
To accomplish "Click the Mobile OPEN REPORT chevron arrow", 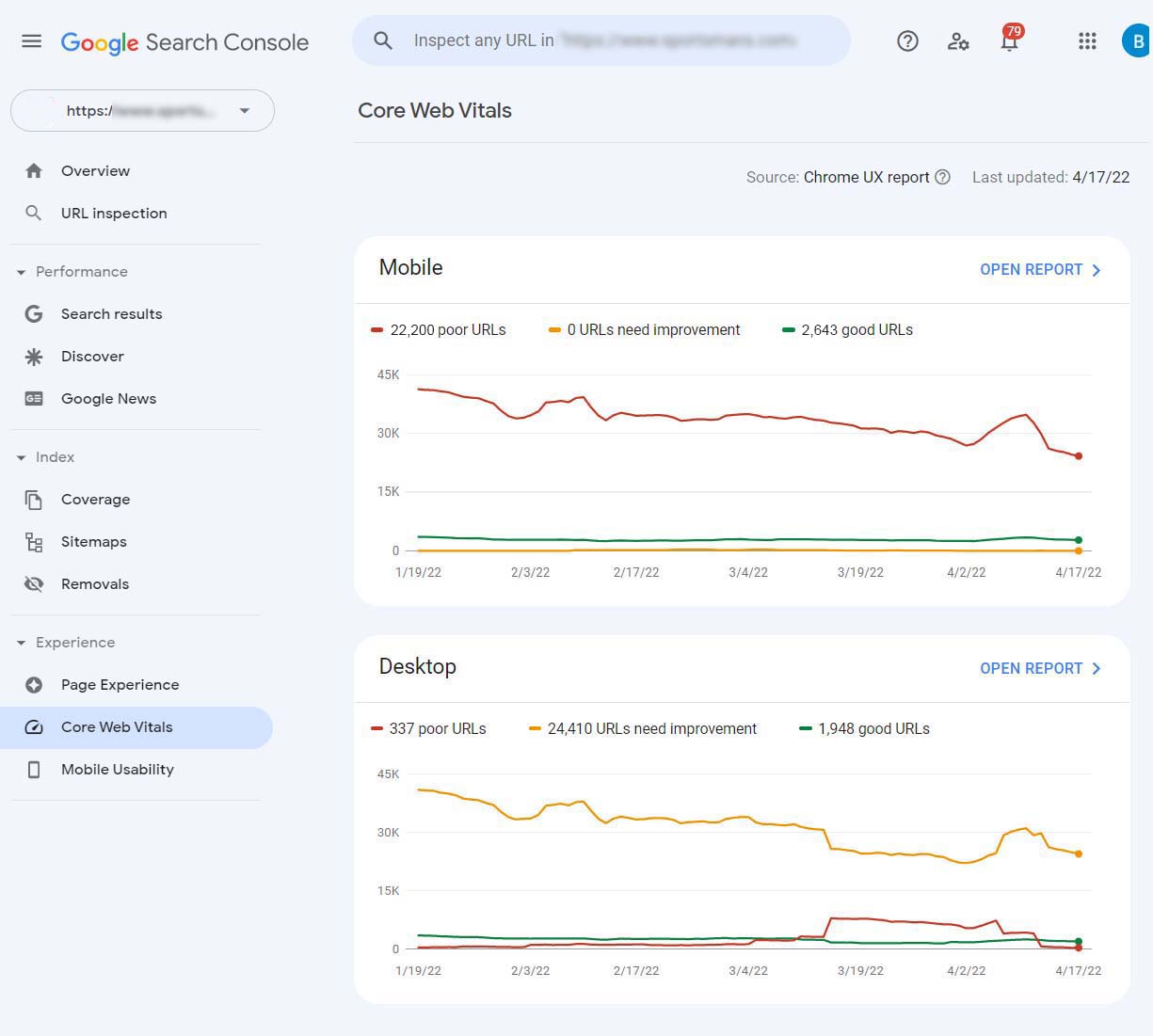I will (1096, 270).
